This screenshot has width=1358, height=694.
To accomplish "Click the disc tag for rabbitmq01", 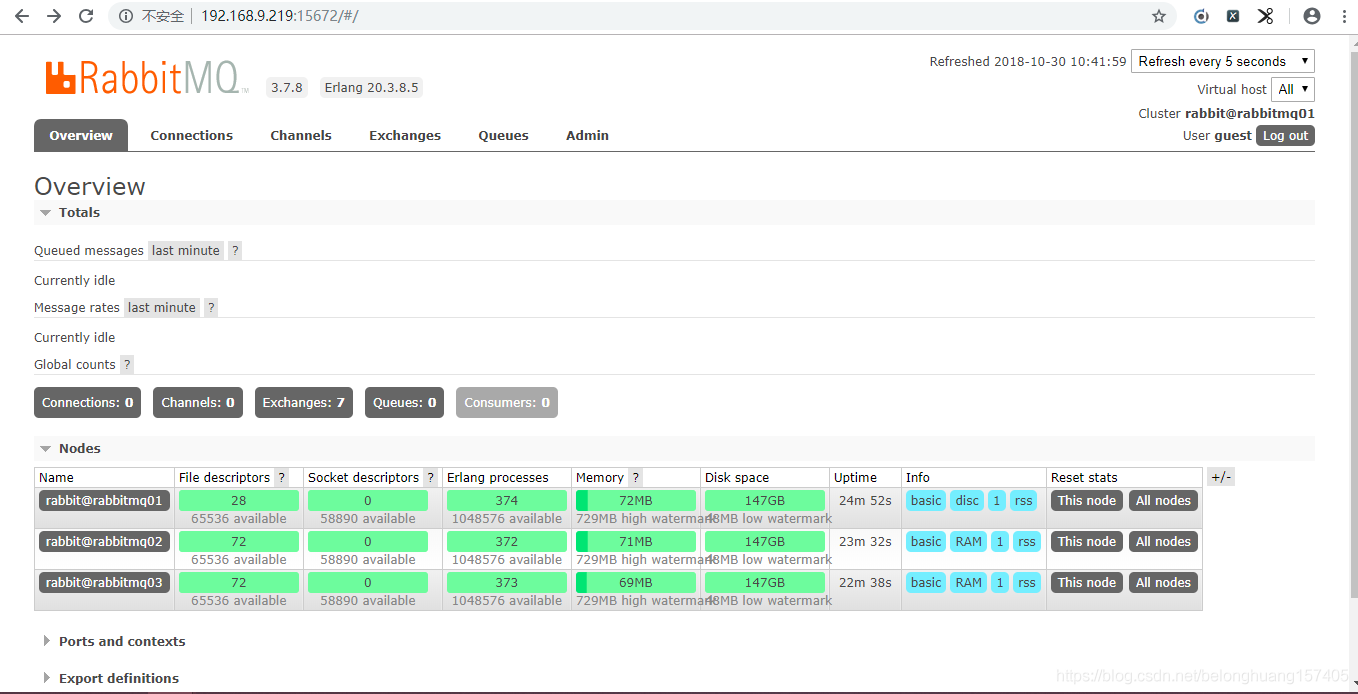I will 967,500.
